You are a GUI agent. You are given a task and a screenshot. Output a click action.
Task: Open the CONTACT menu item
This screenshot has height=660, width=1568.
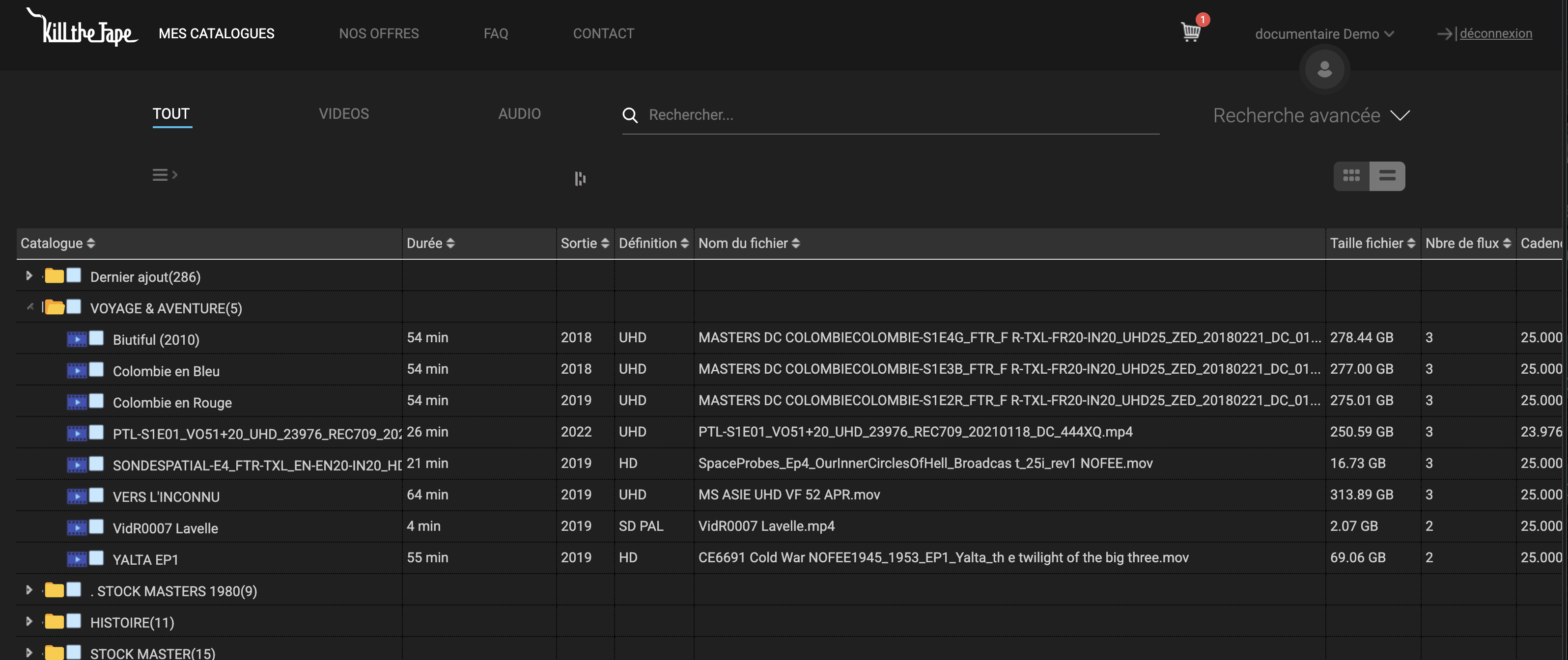tap(603, 33)
